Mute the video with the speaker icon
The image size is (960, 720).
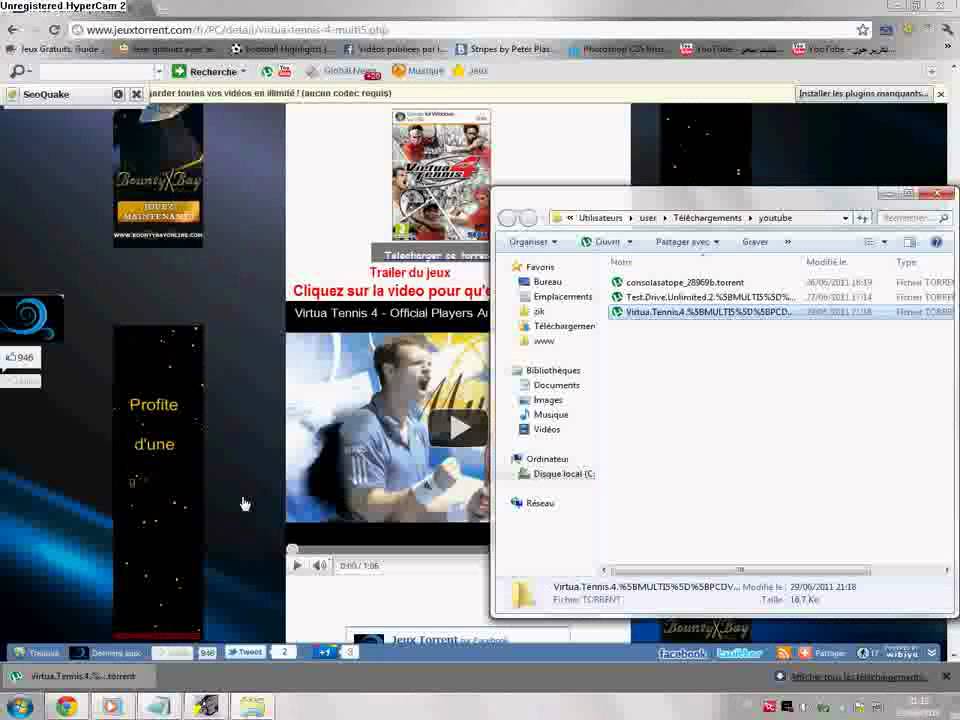[319, 565]
